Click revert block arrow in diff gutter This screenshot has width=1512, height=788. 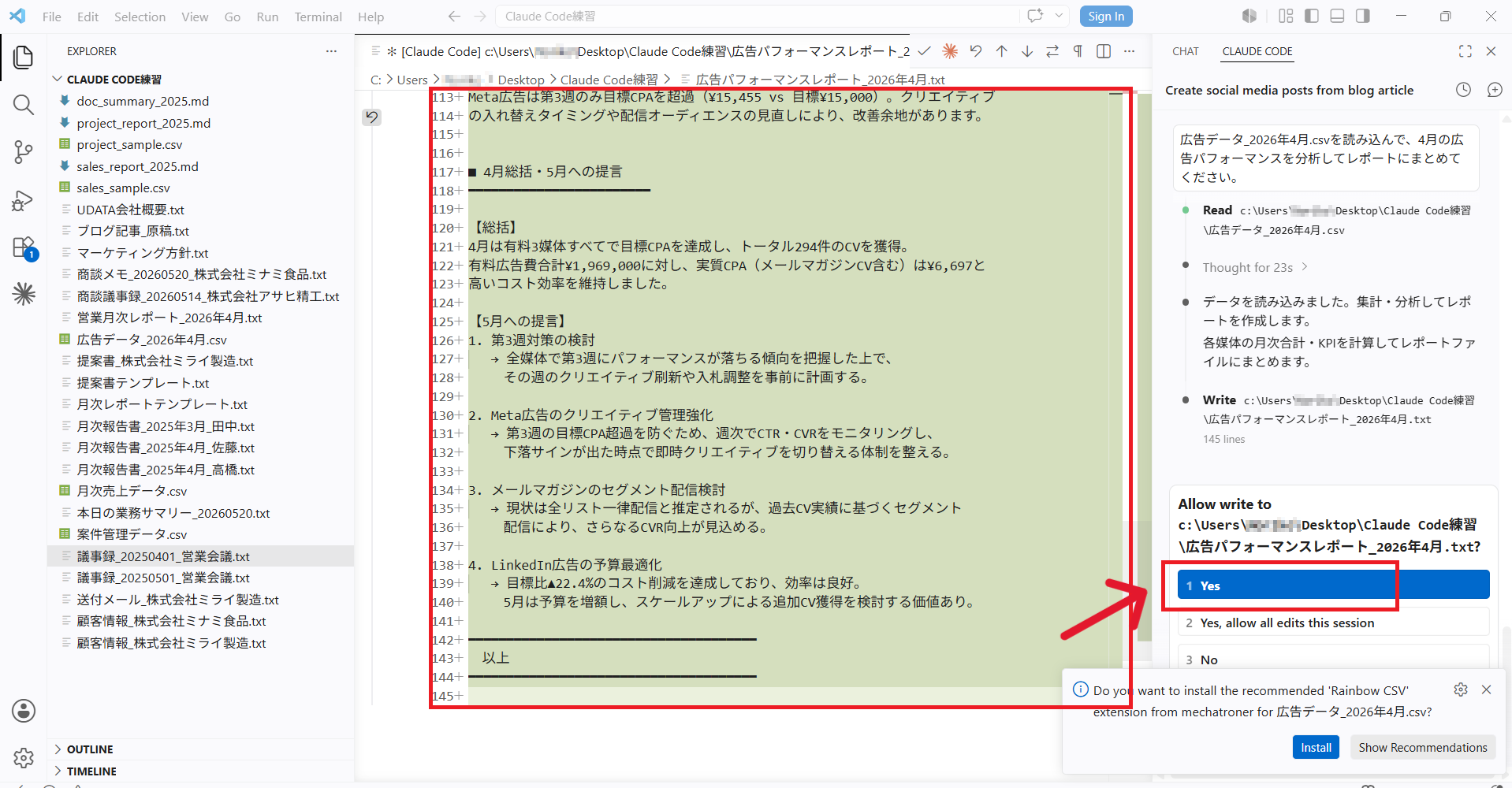pos(371,117)
